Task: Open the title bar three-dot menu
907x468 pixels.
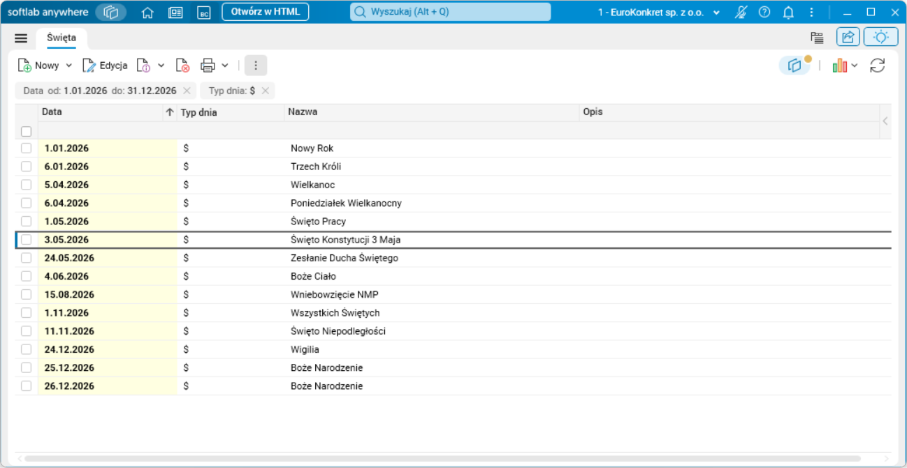Action: coord(812,12)
